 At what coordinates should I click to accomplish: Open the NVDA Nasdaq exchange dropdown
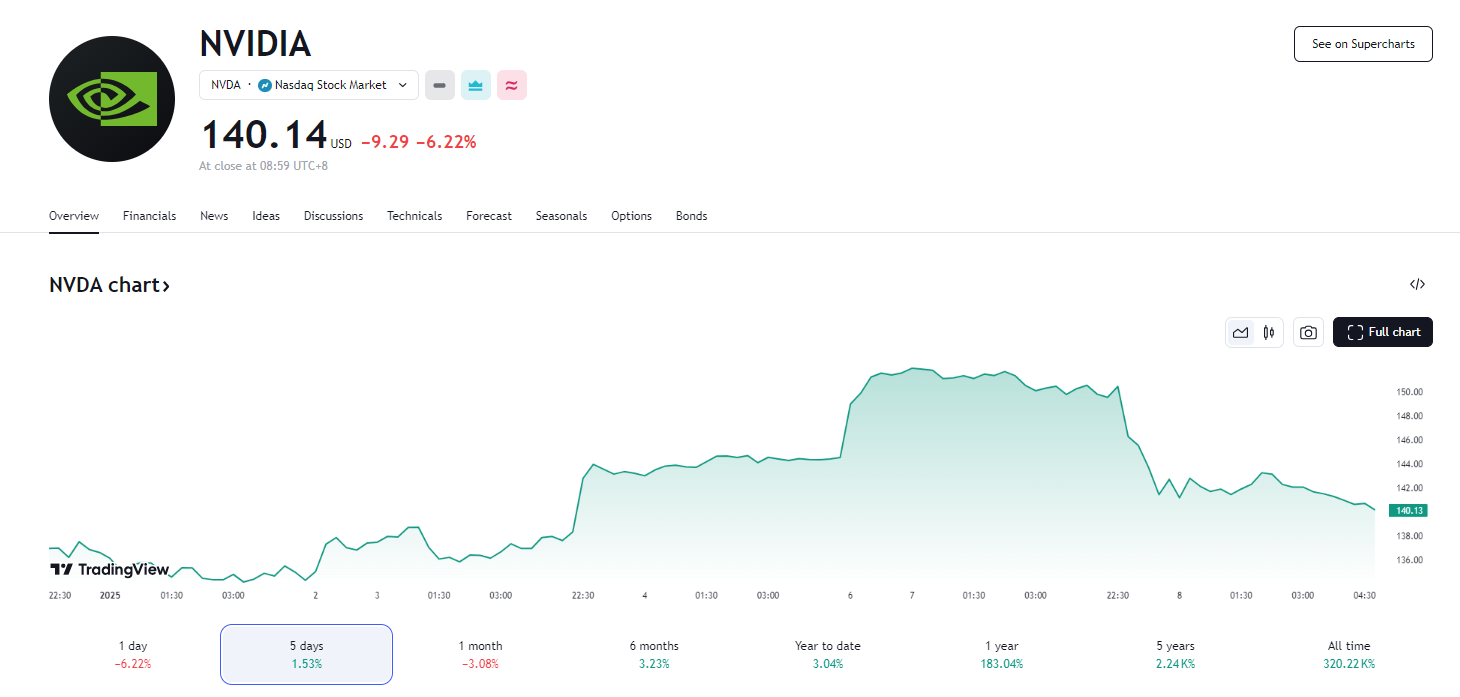(x=309, y=85)
